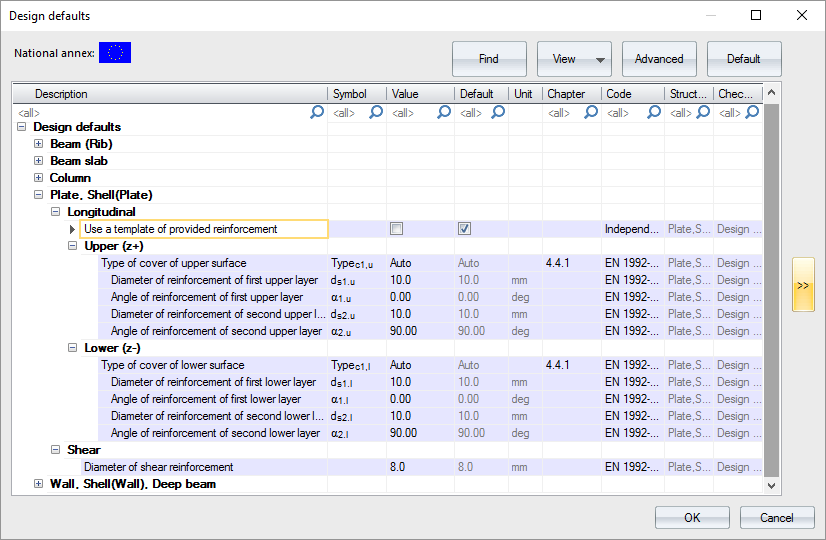
Task: Click the Advanced button
Action: point(658,59)
